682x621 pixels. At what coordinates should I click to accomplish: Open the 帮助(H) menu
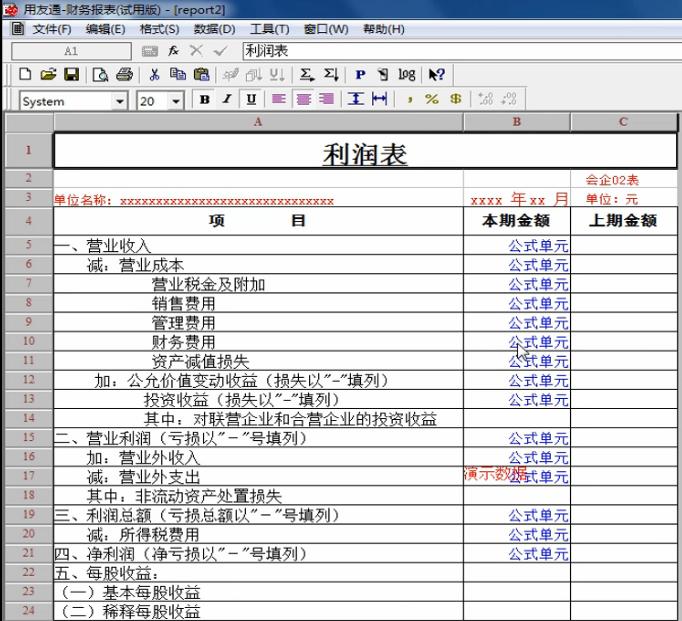coord(384,30)
